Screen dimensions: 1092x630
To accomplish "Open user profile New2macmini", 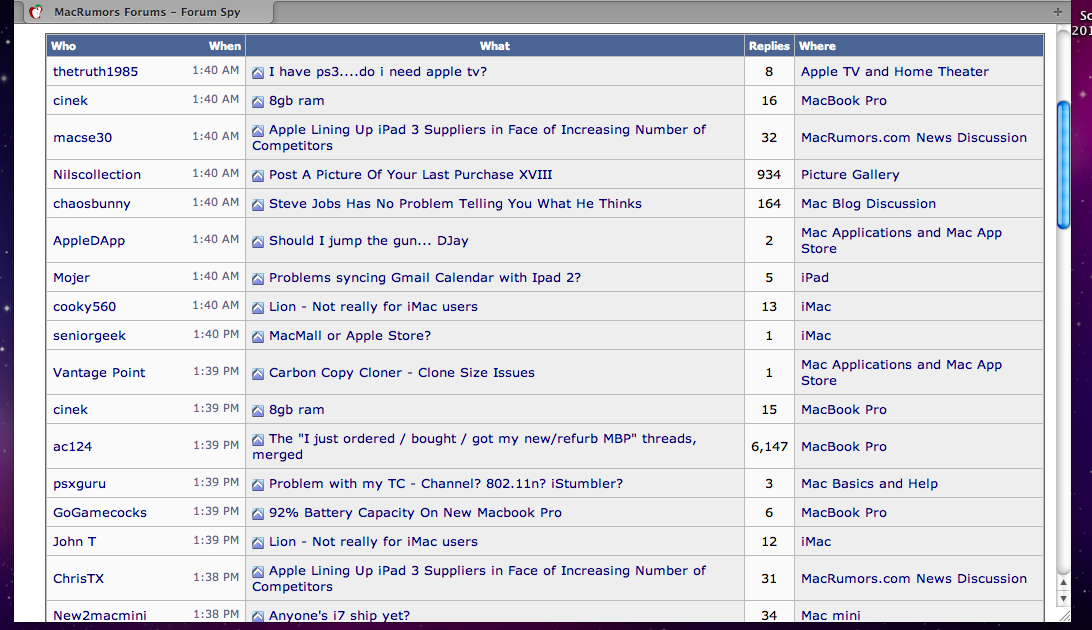I will 100,615.
